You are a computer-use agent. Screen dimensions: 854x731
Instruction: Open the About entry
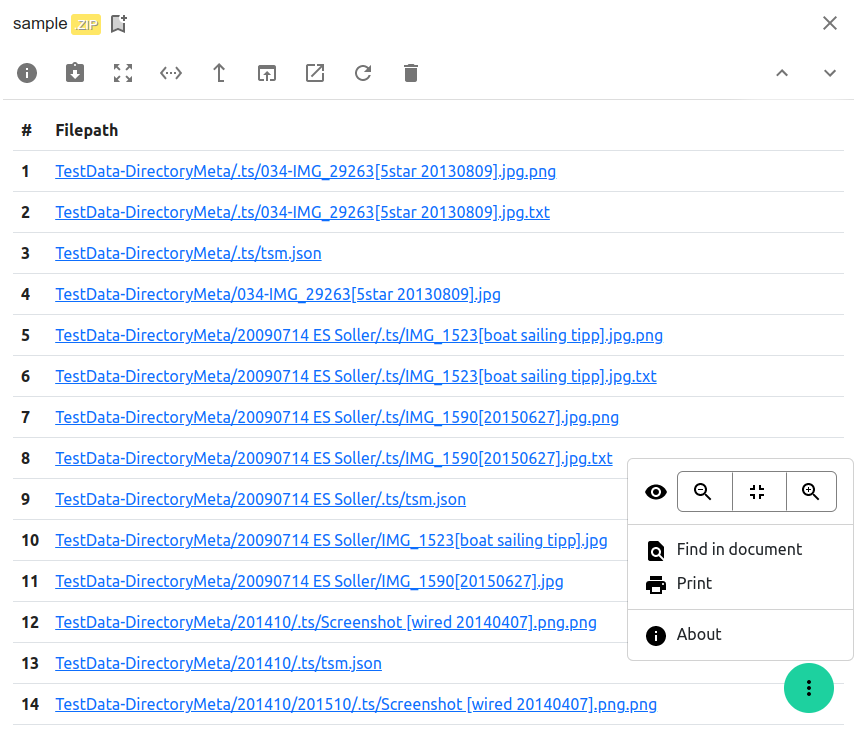point(699,634)
